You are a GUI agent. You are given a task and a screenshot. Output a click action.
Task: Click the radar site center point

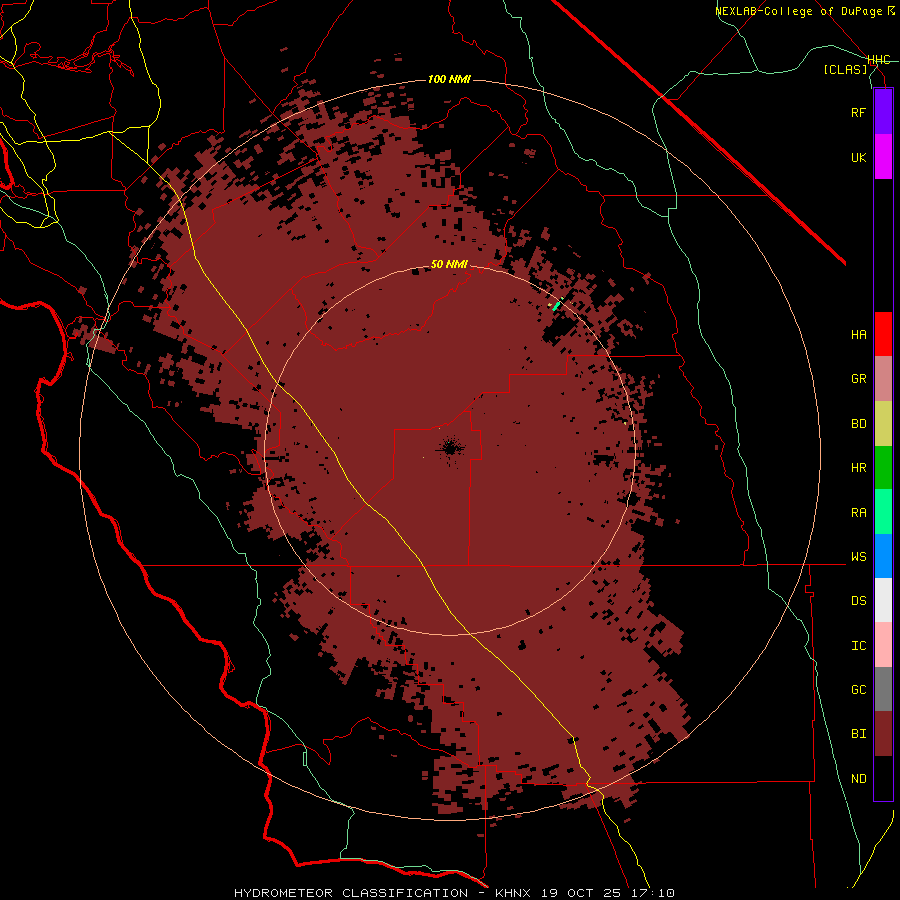450,449
